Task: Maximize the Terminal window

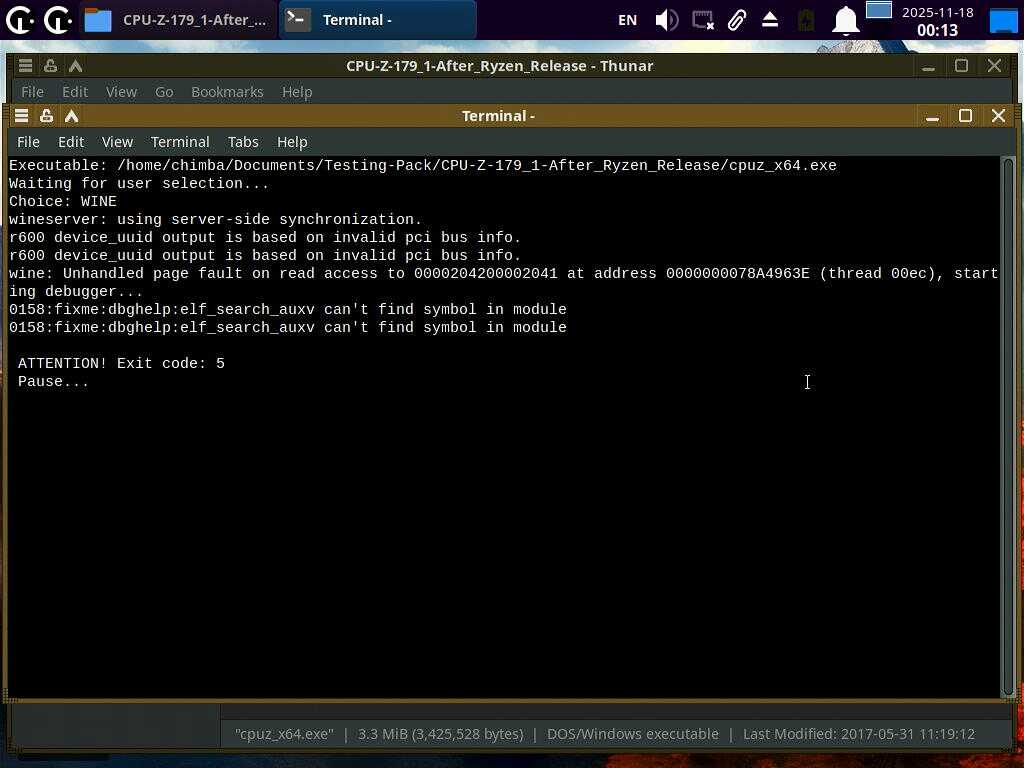Action: (965, 116)
